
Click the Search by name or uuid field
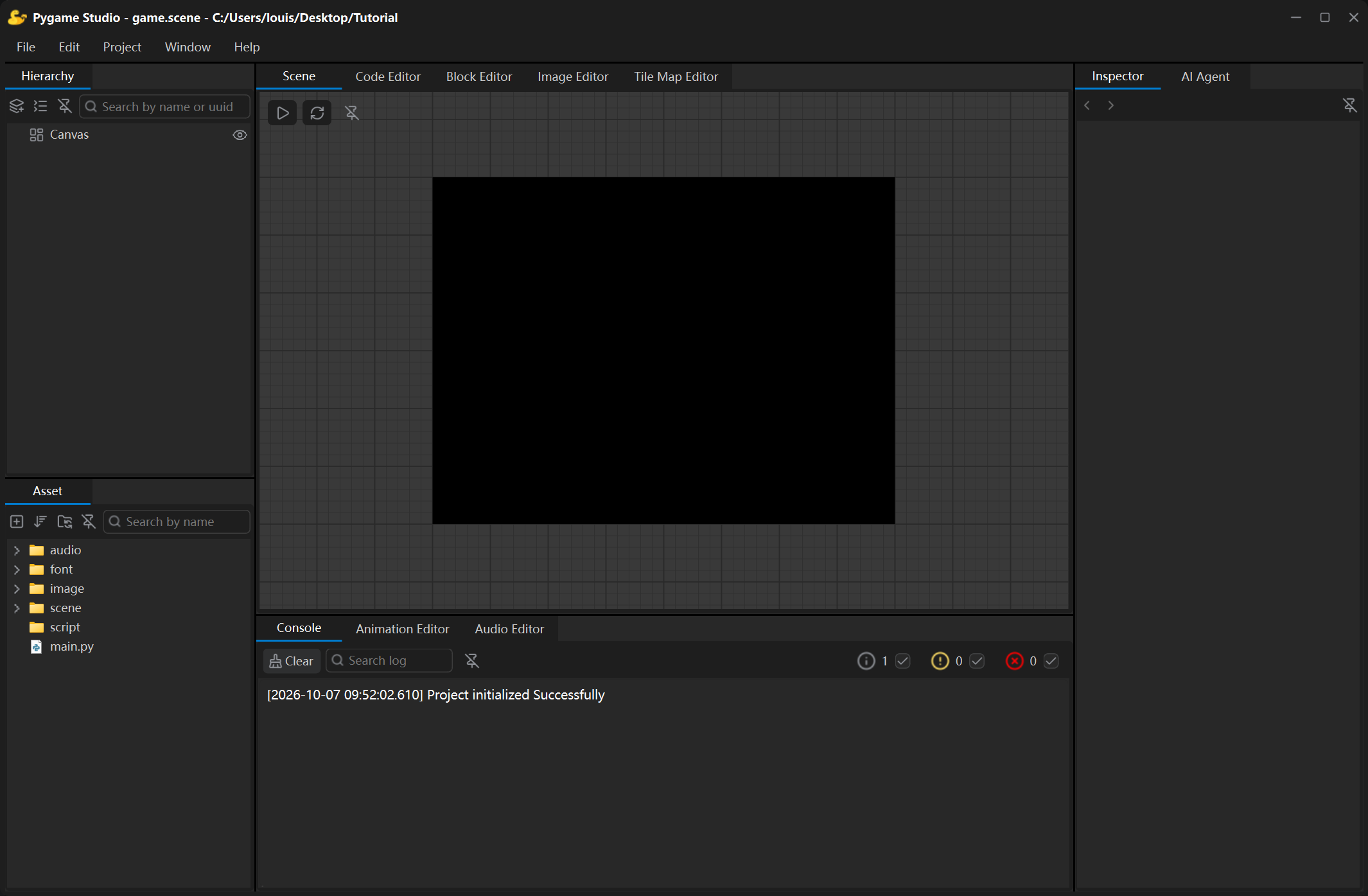pos(165,107)
